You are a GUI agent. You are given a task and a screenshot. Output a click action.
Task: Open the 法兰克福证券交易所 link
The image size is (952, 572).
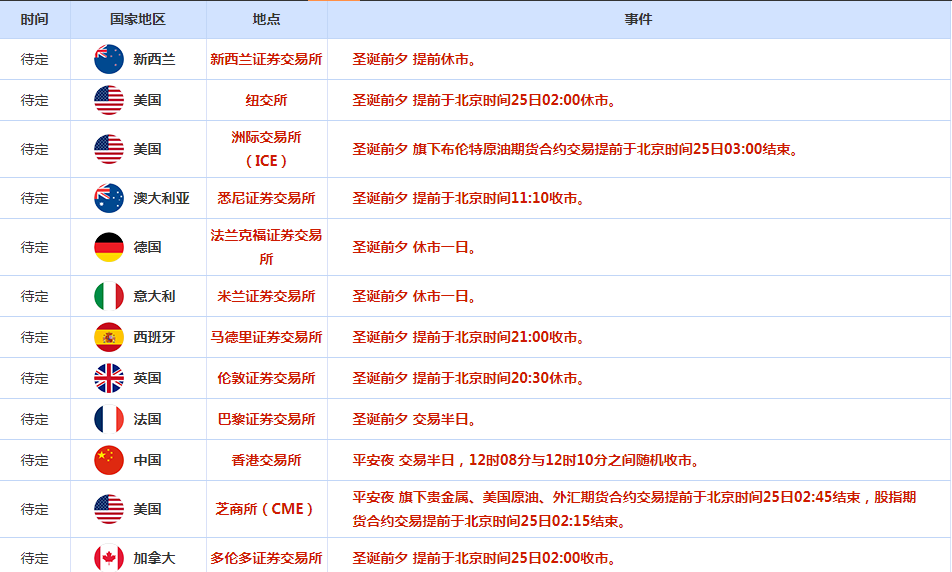click(x=266, y=247)
